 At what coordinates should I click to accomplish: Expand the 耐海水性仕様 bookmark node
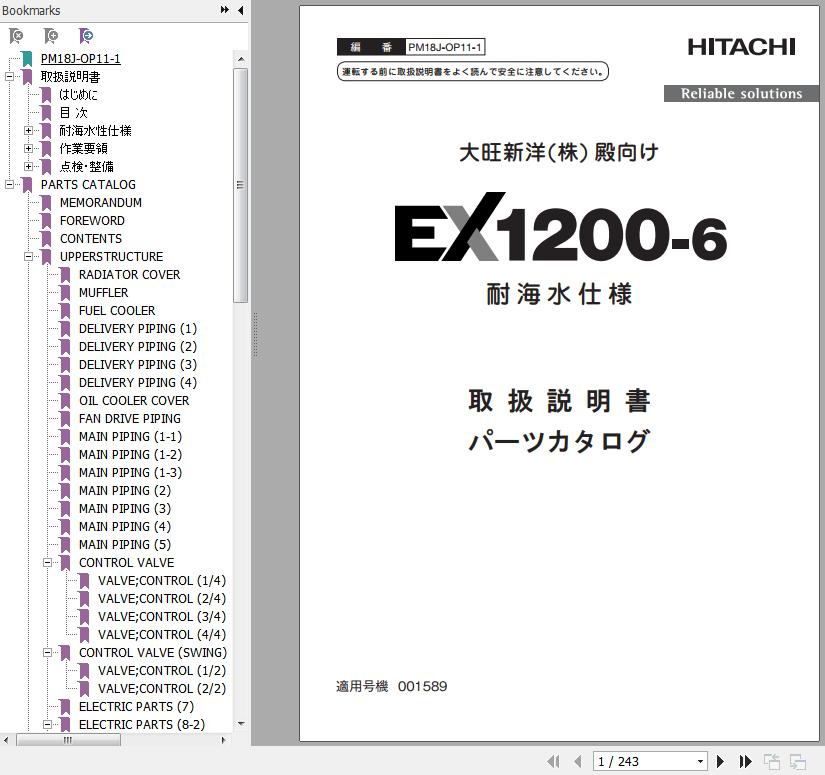[x=28, y=130]
